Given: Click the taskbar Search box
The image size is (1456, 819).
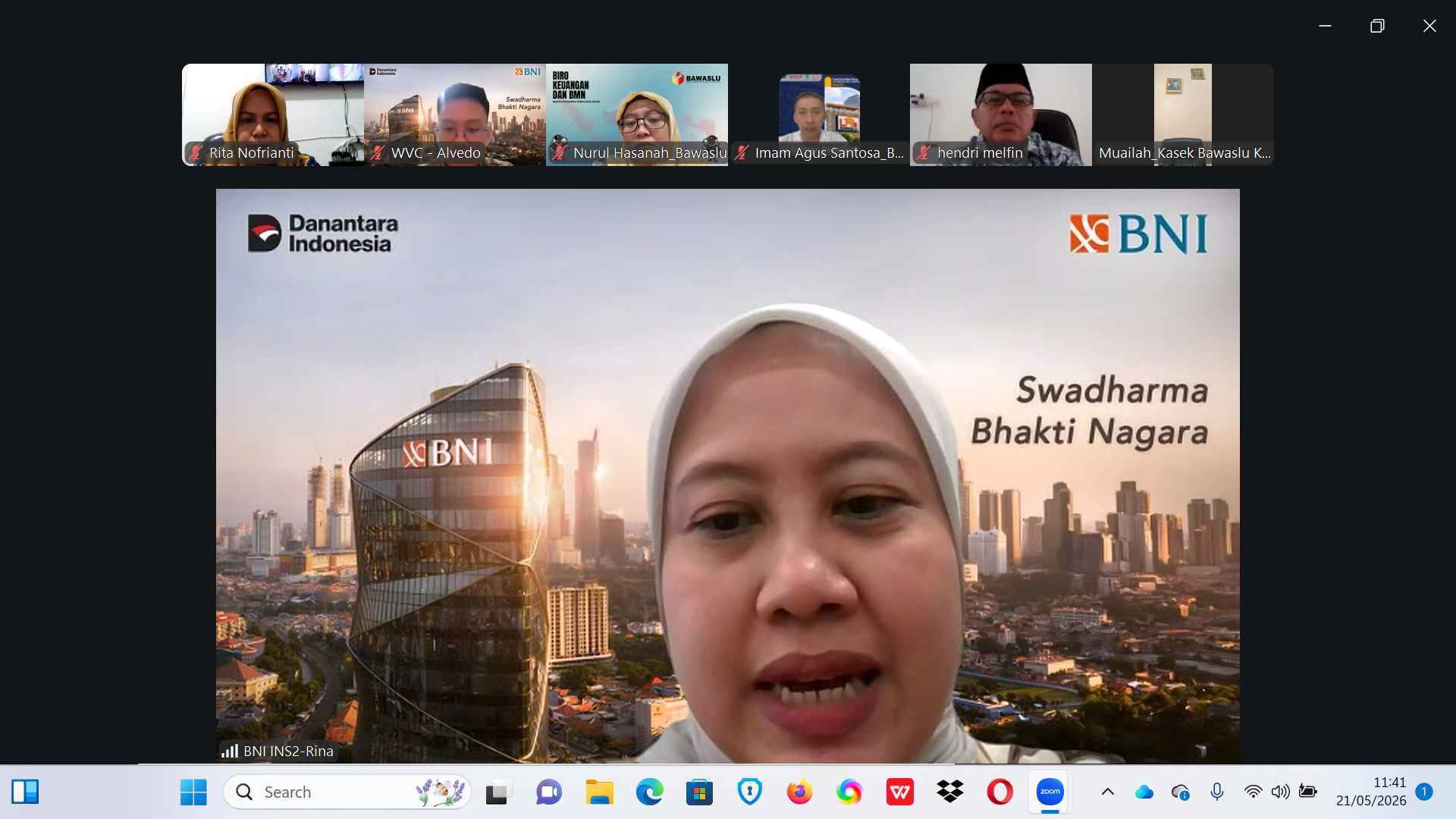Looking at the screenshot, I should pyautogui.click(x=347, y=792).
